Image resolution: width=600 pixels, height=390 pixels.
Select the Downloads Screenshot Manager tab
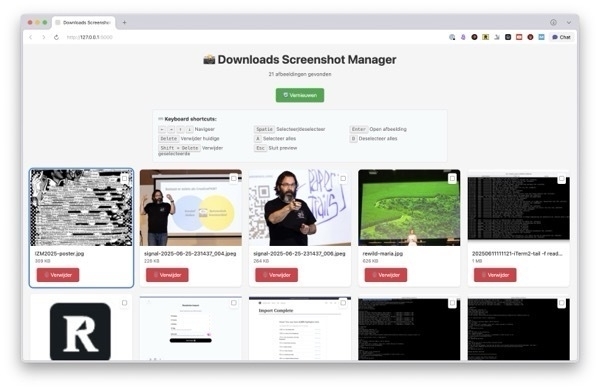(x=84, y=23)
